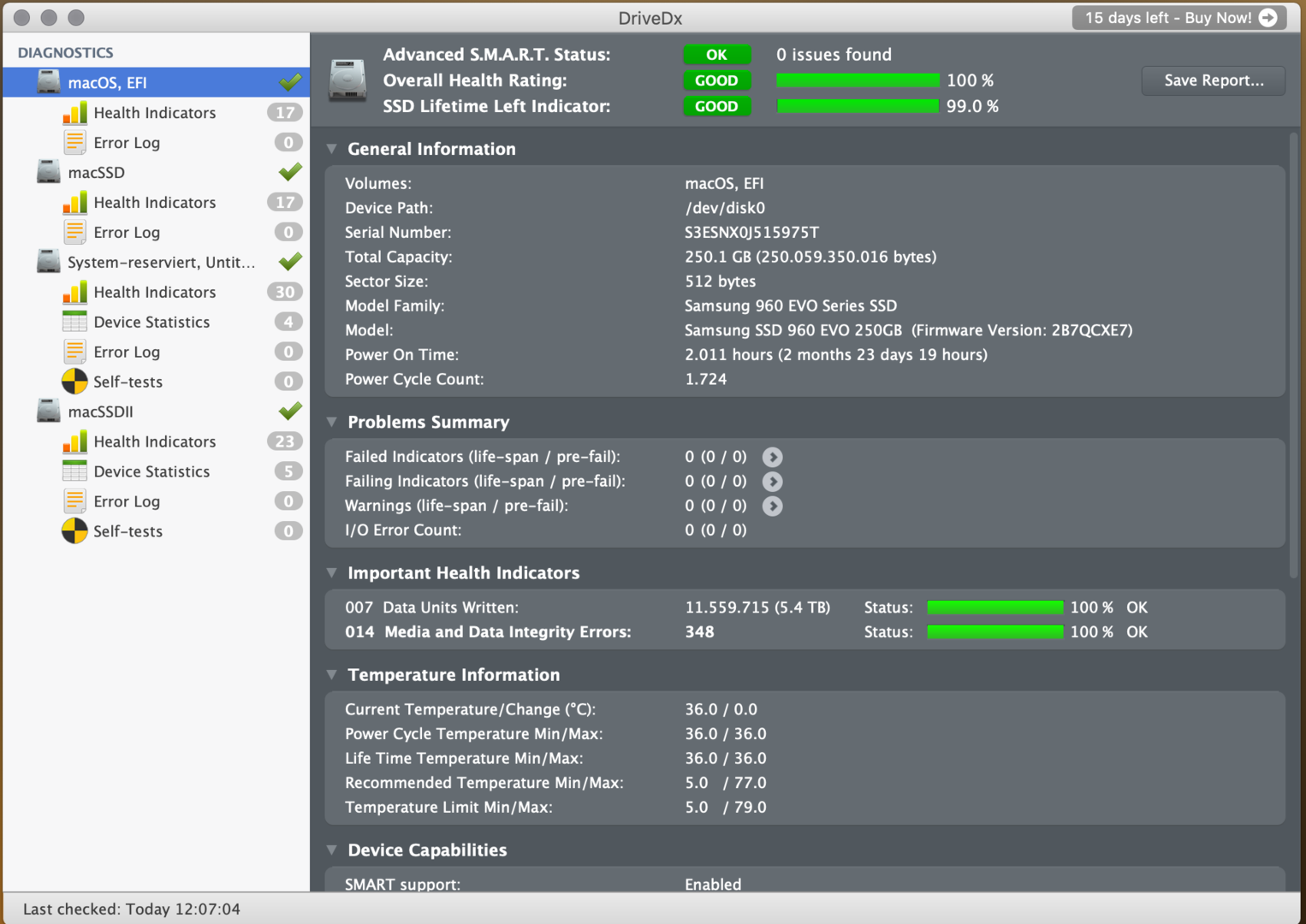The height and width of the screenshot is (924, 1306).
Task: Click Self-tests icon under System-reserviert
Action: 74,382
